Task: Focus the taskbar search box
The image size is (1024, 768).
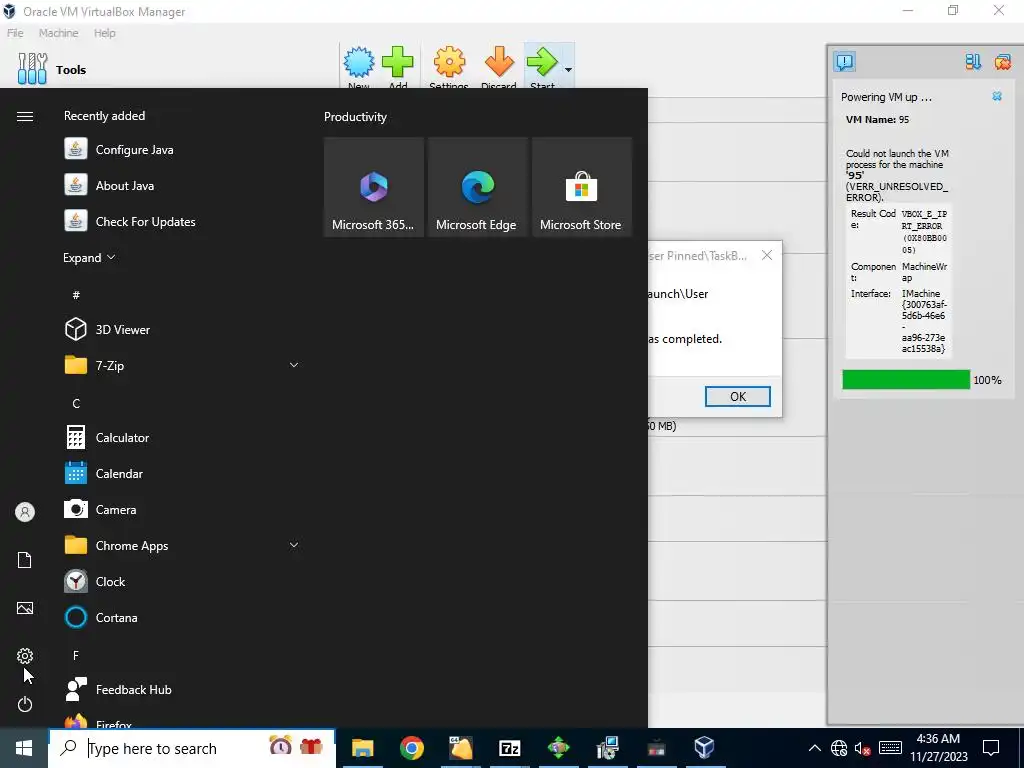Action: 192,748
